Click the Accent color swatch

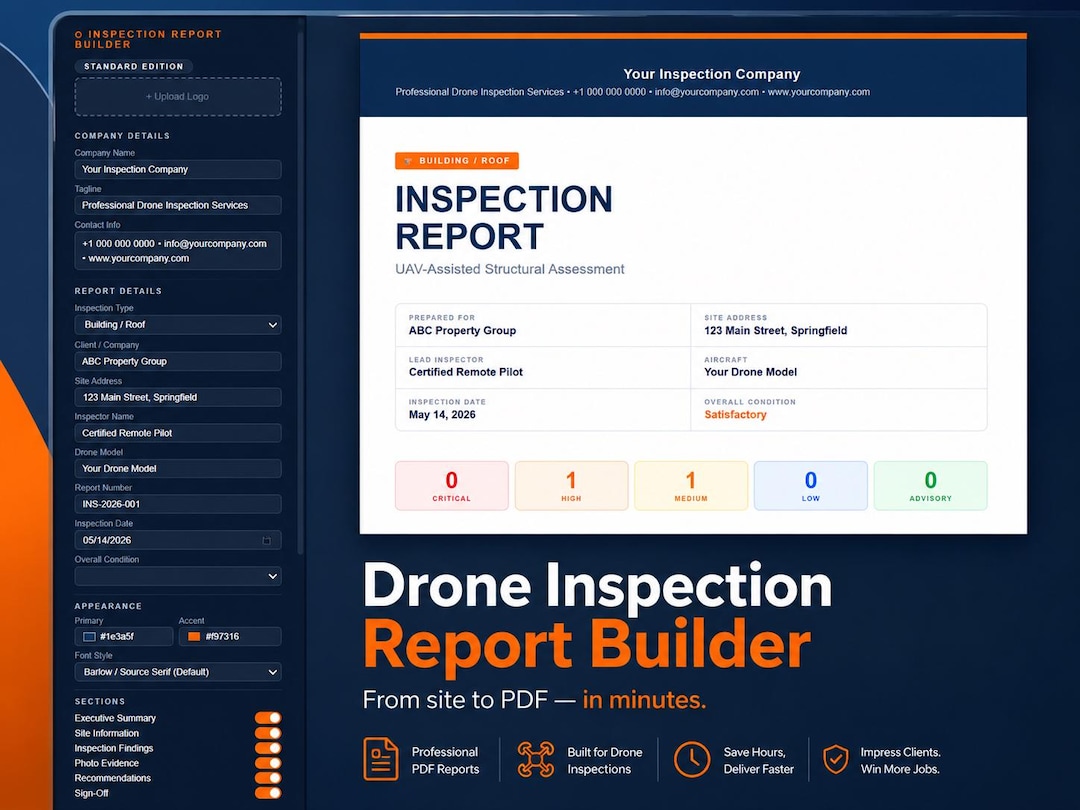click(x=194, y=636)
